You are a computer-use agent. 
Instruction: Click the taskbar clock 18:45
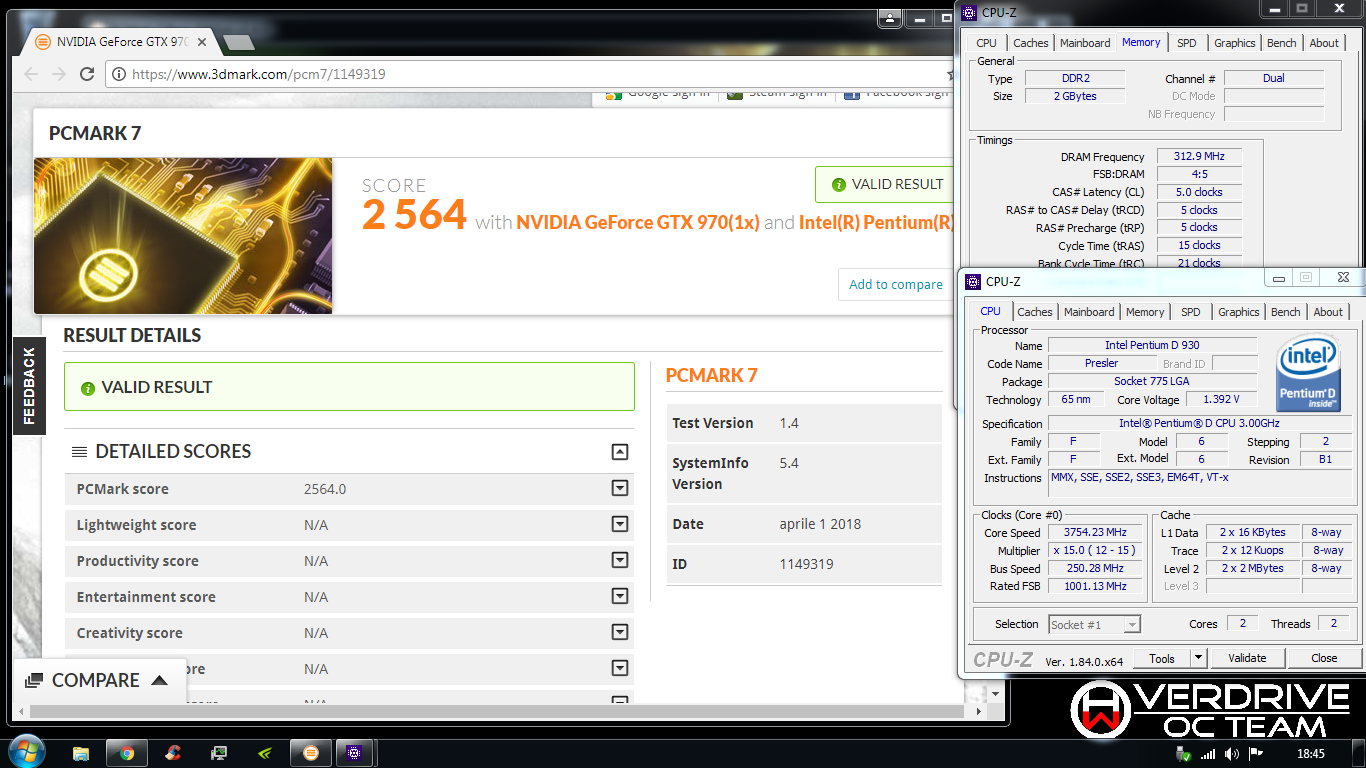(x=1309, y=754)
